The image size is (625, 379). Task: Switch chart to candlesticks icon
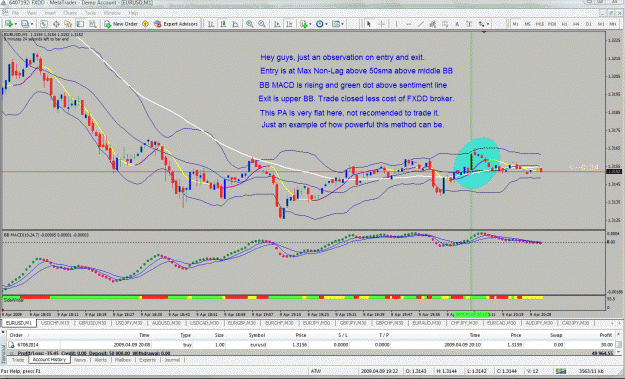223,24
